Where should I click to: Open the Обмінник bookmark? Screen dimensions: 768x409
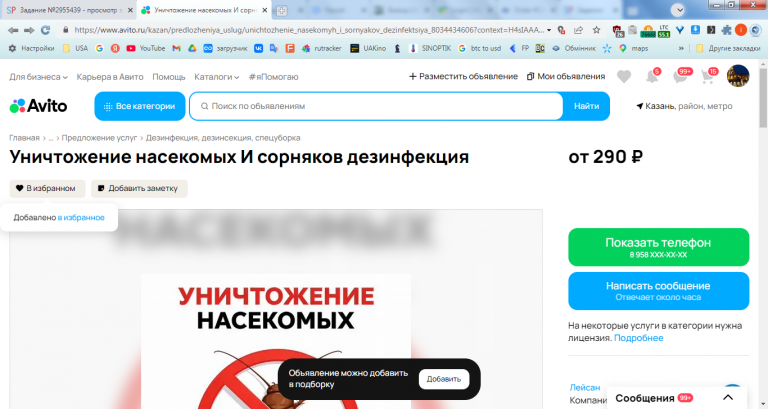(574, 48)
